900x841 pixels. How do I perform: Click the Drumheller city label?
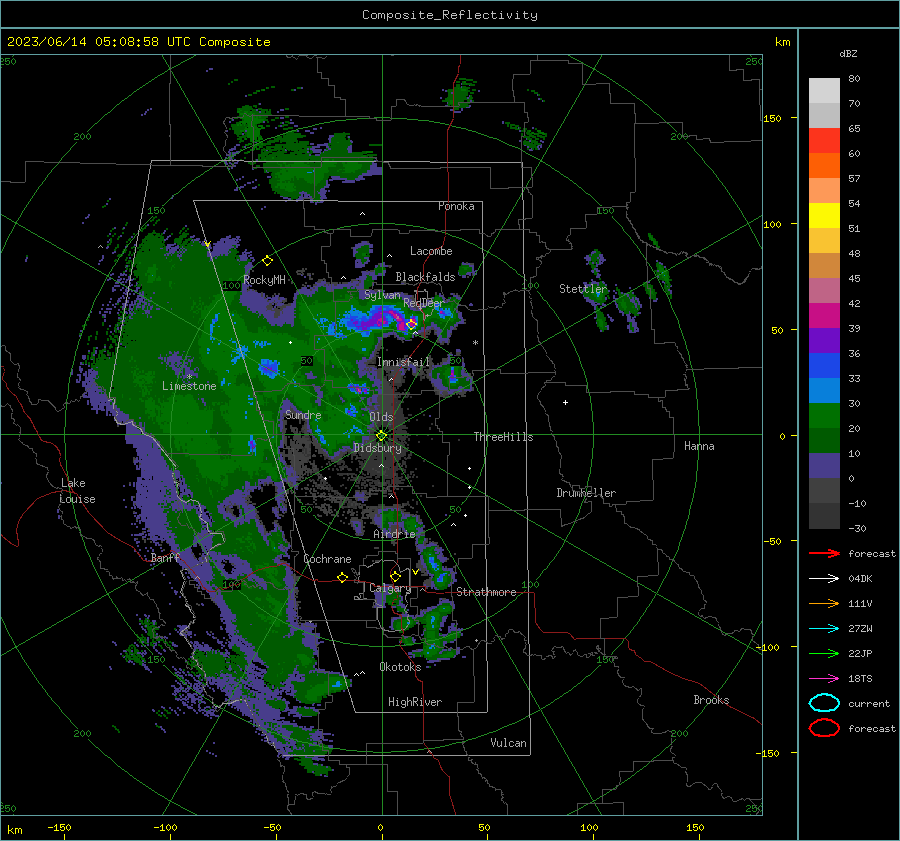[x=586, y=493]
